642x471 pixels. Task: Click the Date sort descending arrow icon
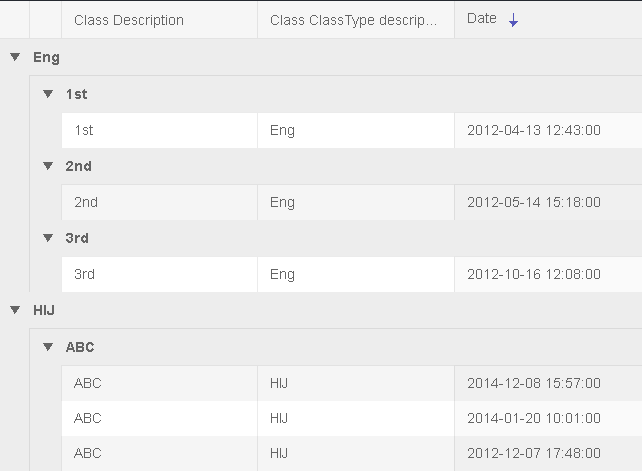pos(513,20)
